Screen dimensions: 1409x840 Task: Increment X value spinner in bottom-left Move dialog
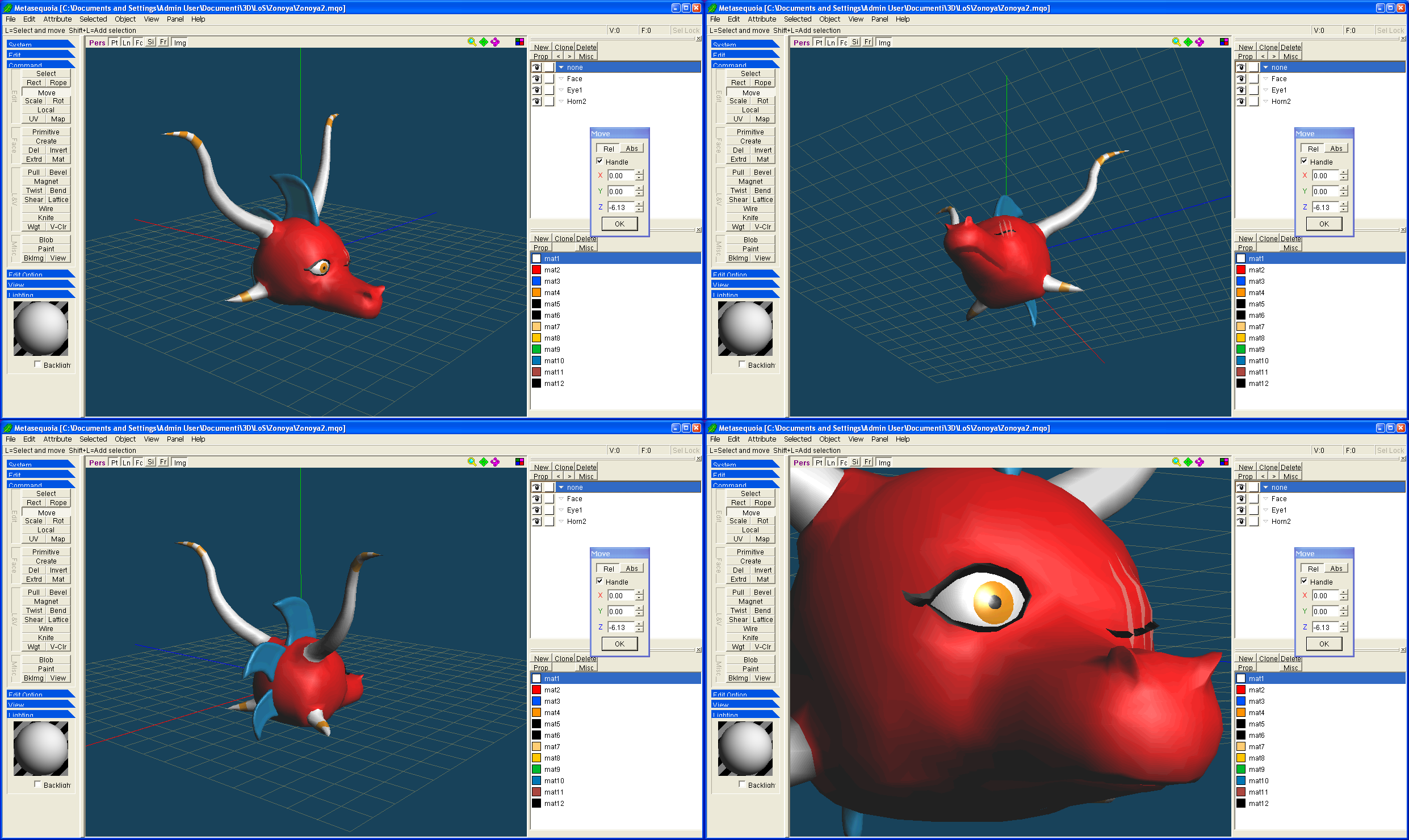[639, 593]
